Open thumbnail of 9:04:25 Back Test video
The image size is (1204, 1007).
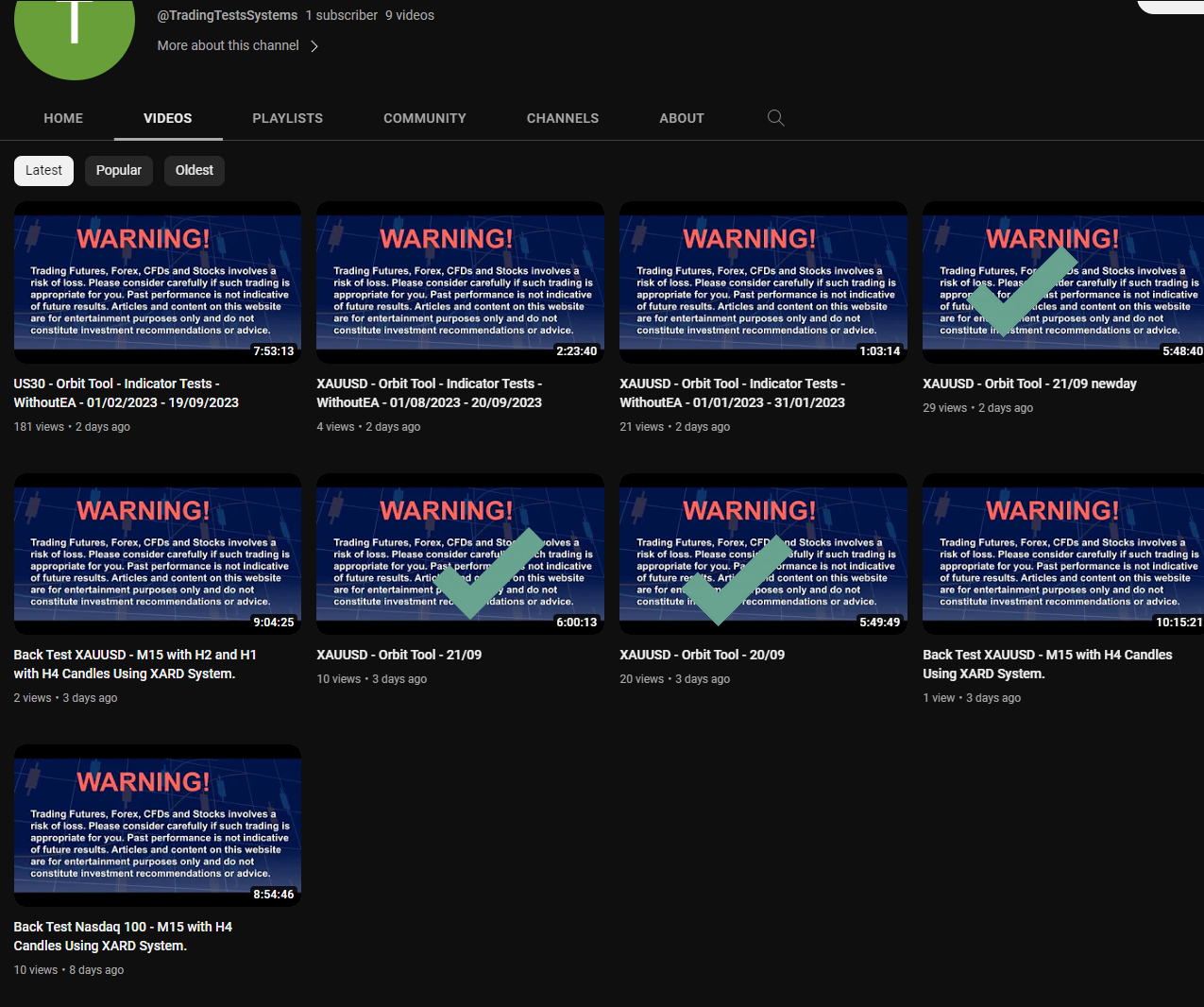pos(158,554)
